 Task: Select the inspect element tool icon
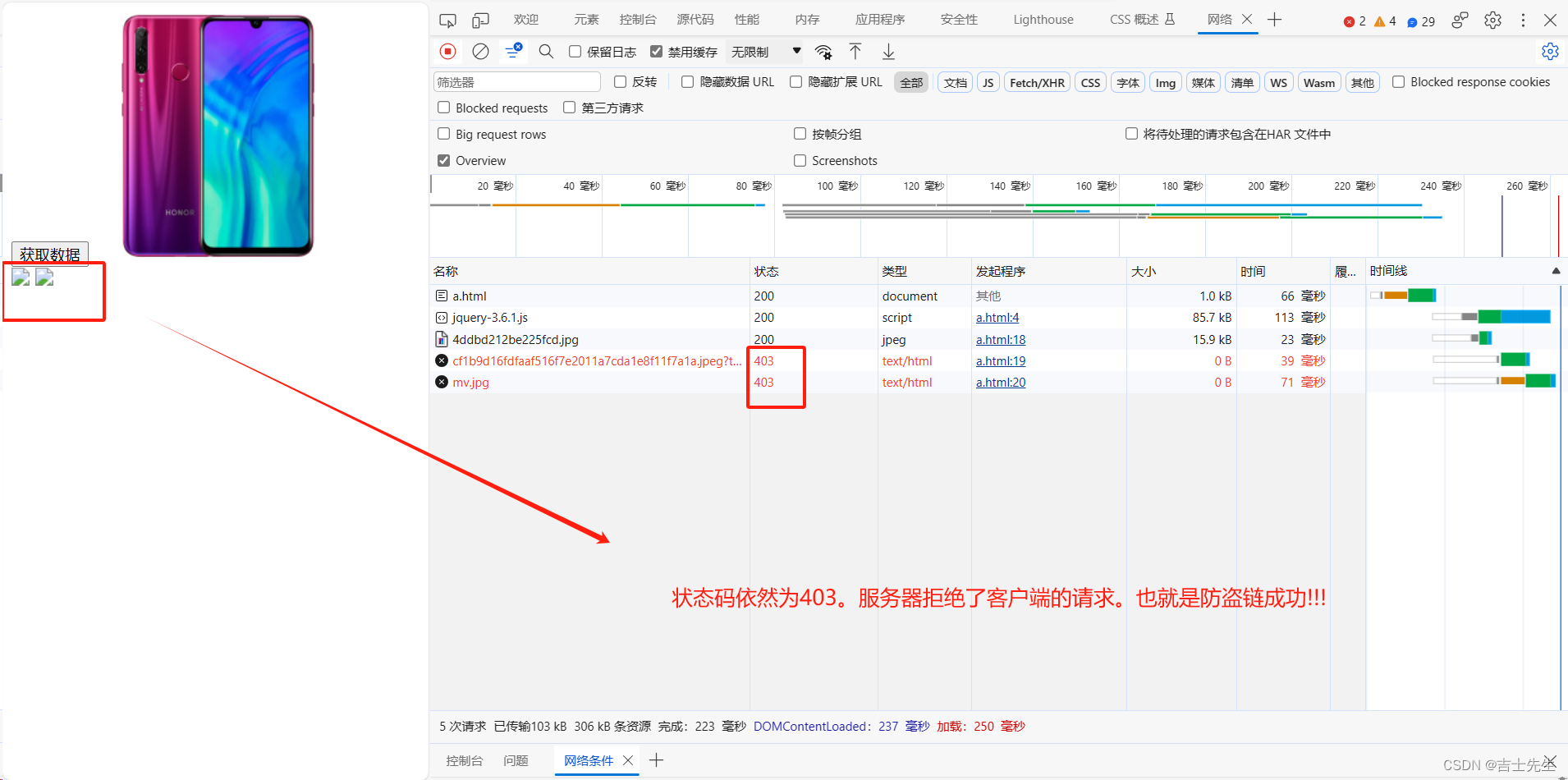tap(447, 21)
